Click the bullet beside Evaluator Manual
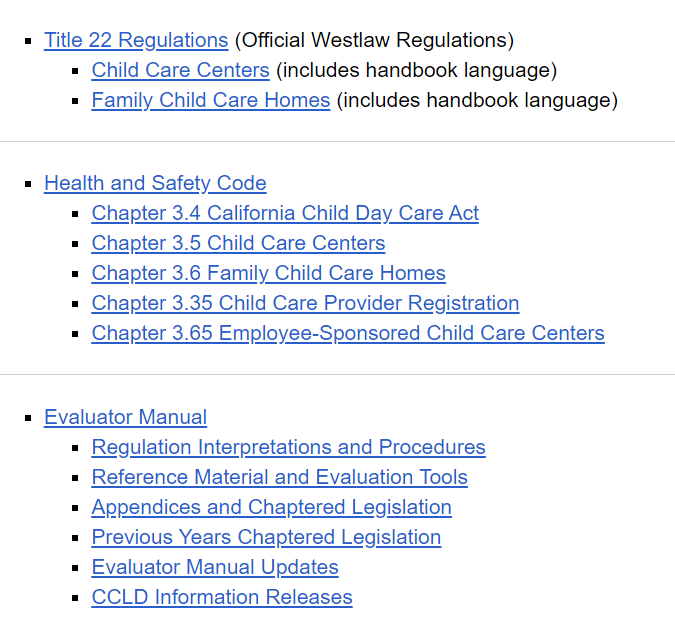675x617 pixels. [28, 419]
